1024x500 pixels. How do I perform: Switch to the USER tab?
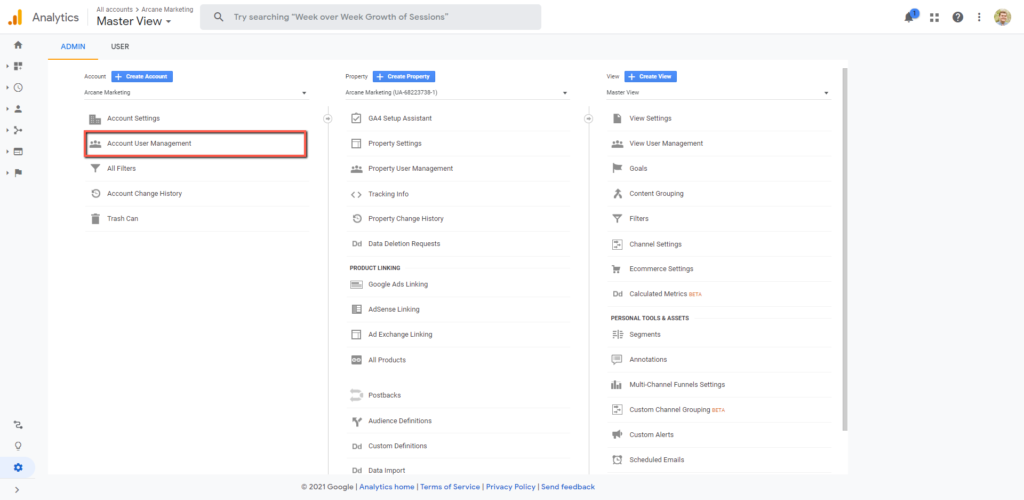tap(120, 47)
